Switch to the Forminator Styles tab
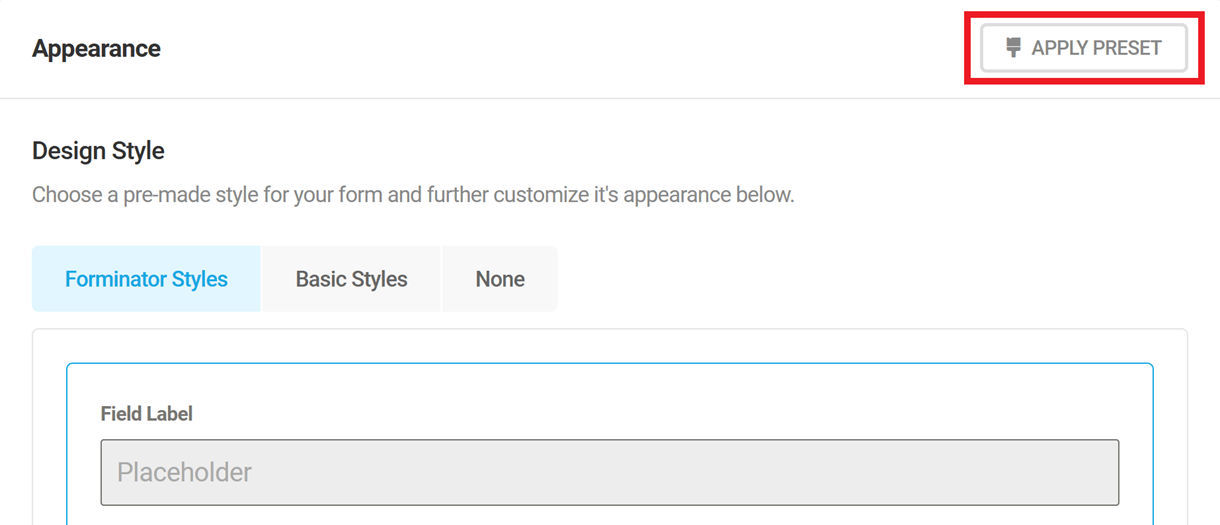 146,279
